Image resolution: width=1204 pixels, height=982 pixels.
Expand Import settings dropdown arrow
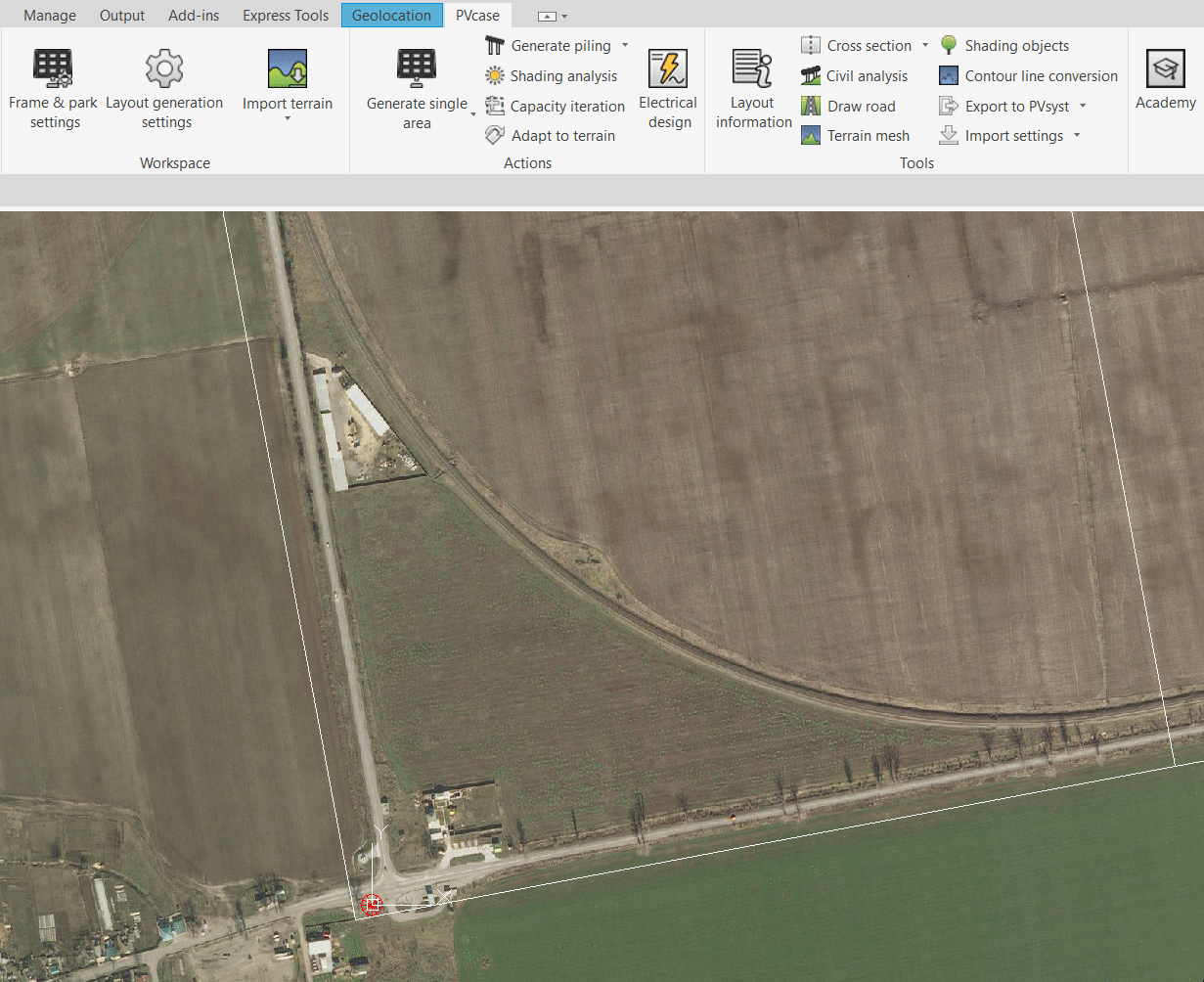[1077, 136]
